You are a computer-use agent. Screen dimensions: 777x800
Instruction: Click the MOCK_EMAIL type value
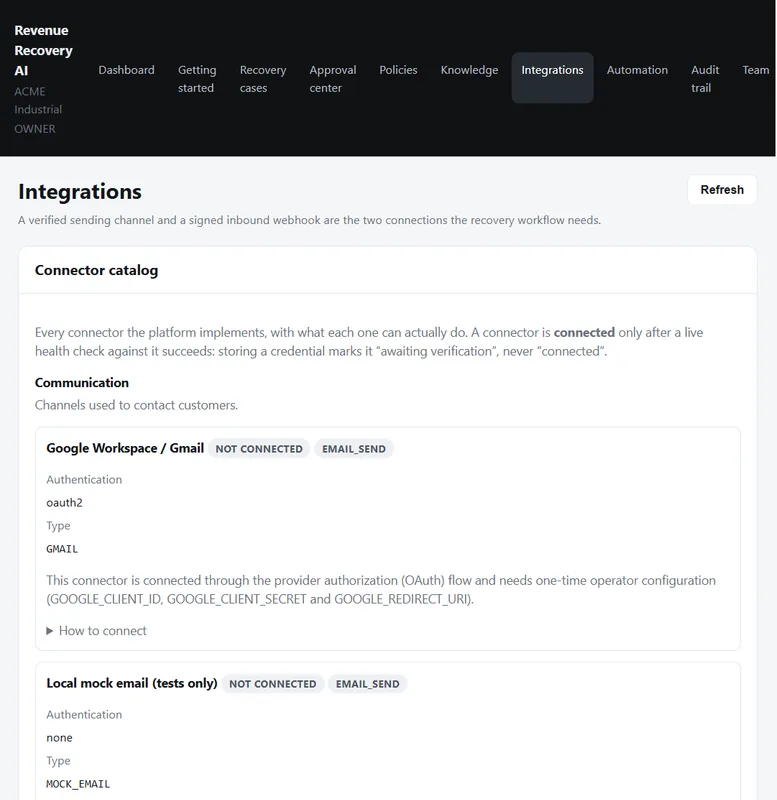pyautogui.click(x=78, y=784)
